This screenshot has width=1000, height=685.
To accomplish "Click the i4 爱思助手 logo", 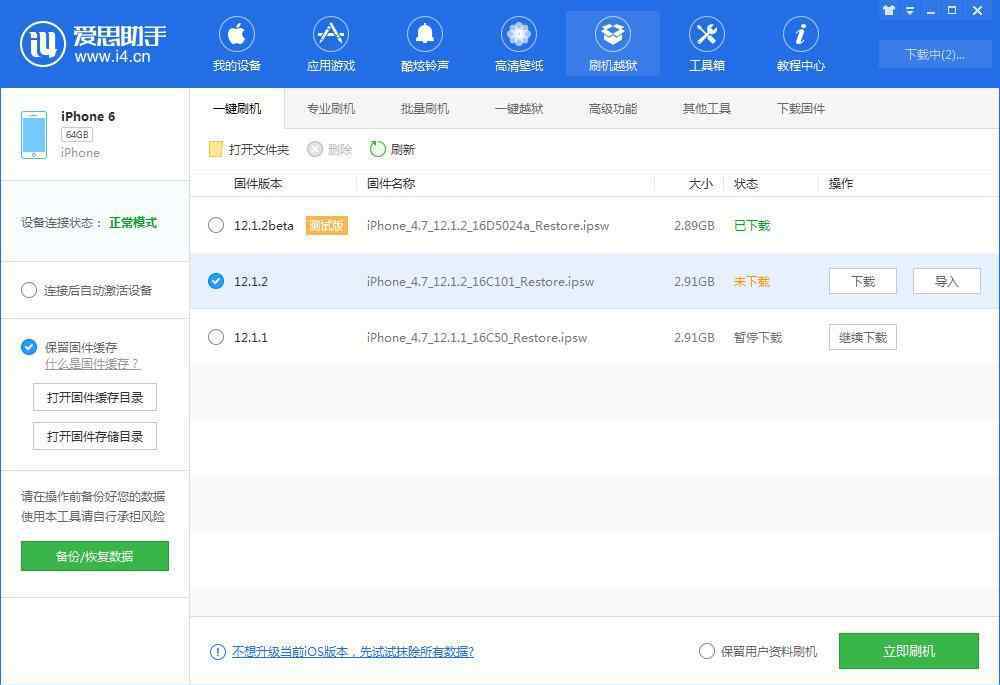I will point(93,43).
